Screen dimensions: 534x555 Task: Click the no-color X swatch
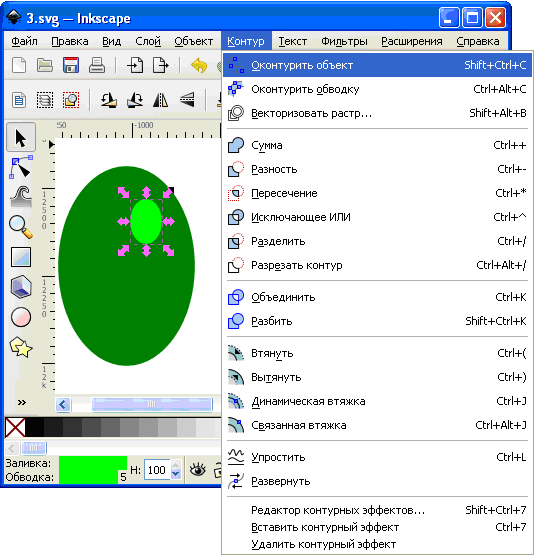pos(15,427)
